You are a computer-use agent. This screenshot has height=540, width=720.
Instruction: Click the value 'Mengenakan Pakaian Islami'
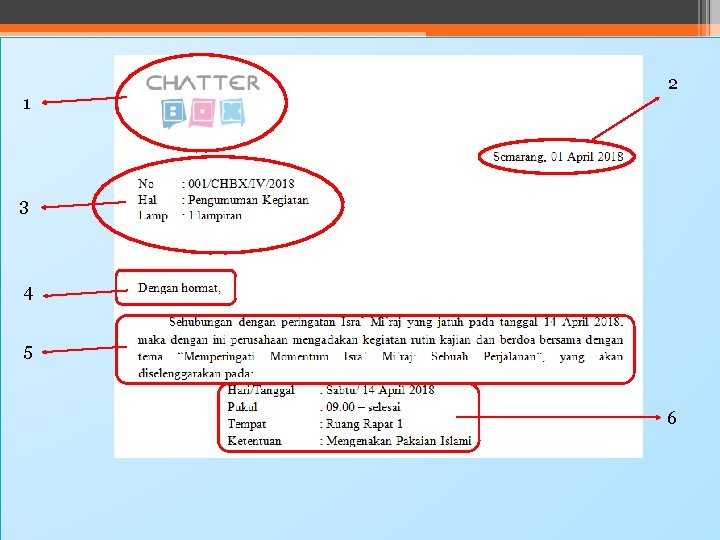point(399,441)
